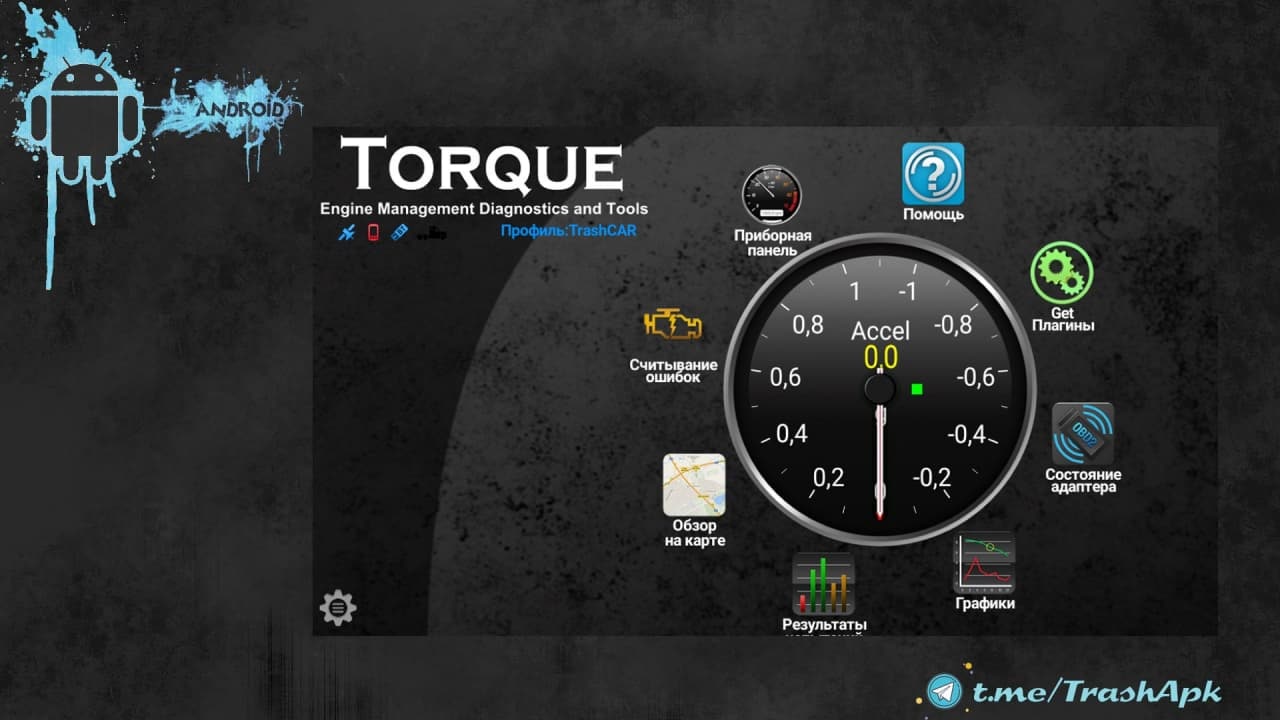Open Обзор на карте map icon
1280x720 pixels.
coord(694,485)
